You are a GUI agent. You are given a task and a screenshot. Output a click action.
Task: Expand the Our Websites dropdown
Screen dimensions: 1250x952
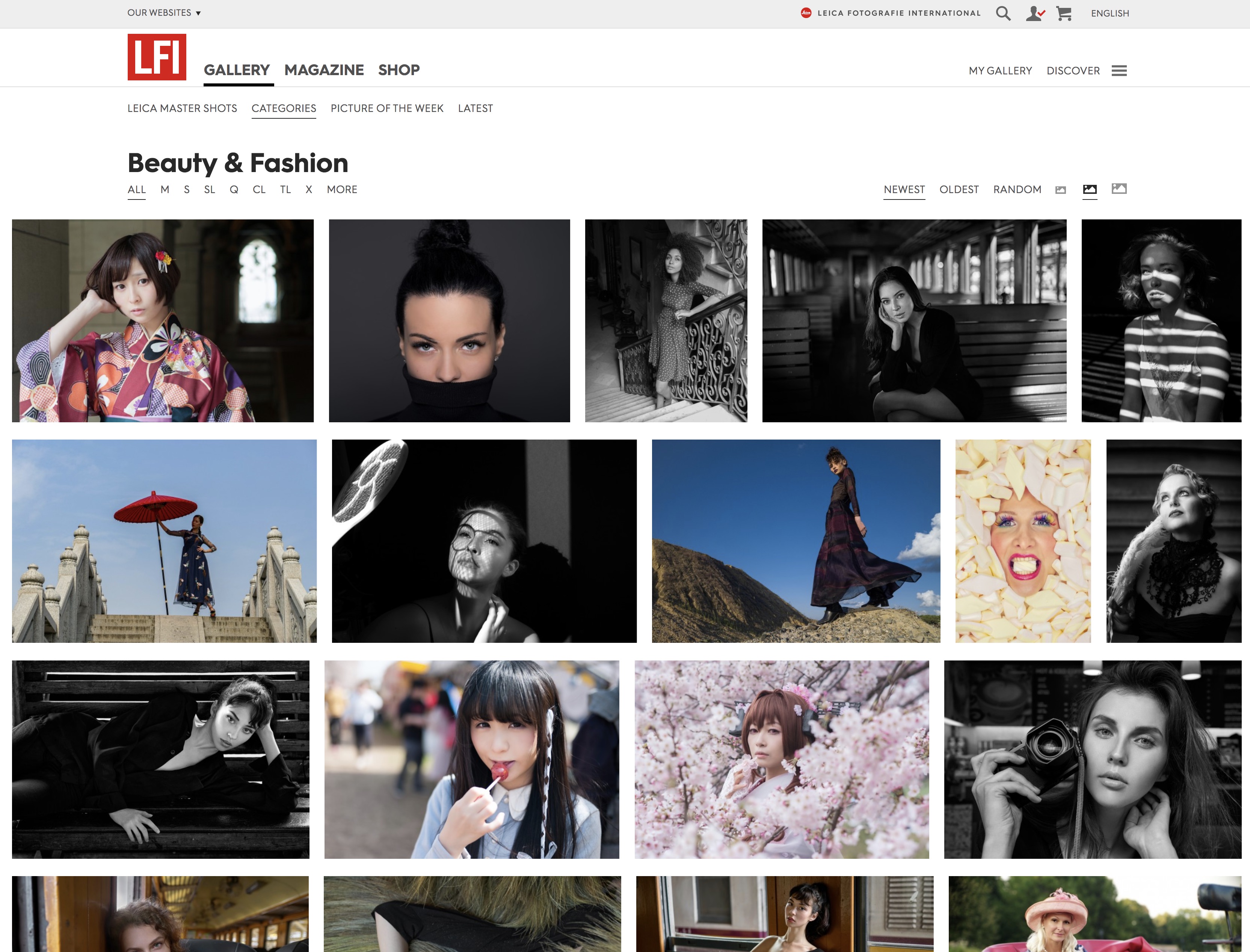(164, 12)
